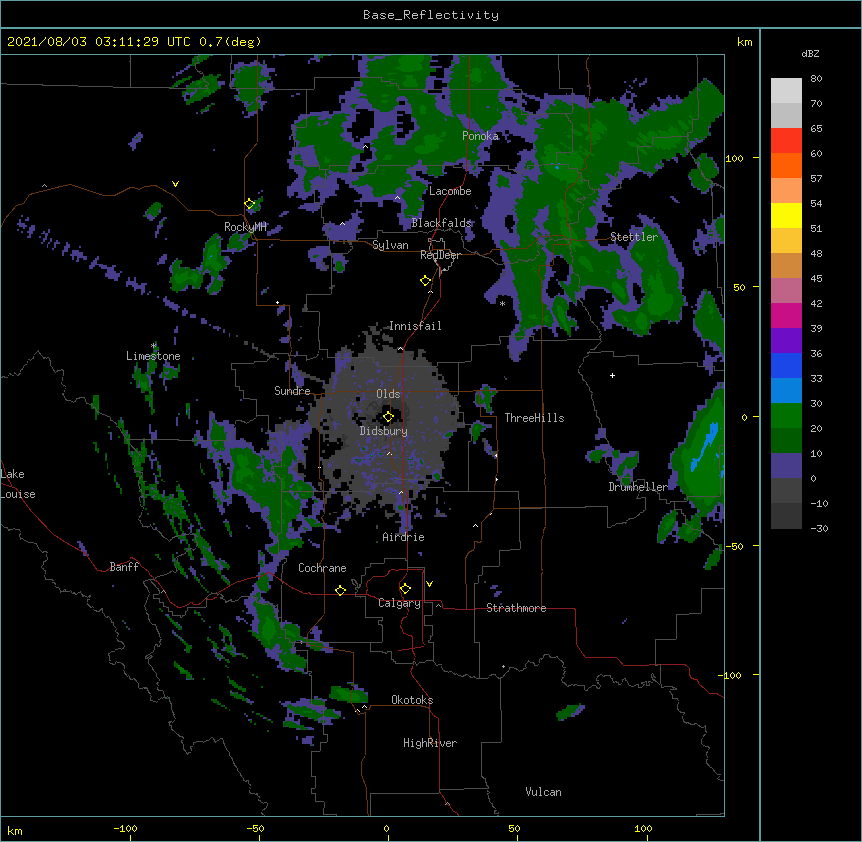Click the Okotoks town label
Screen dimensions: 862x842
[x=412, y=700]
